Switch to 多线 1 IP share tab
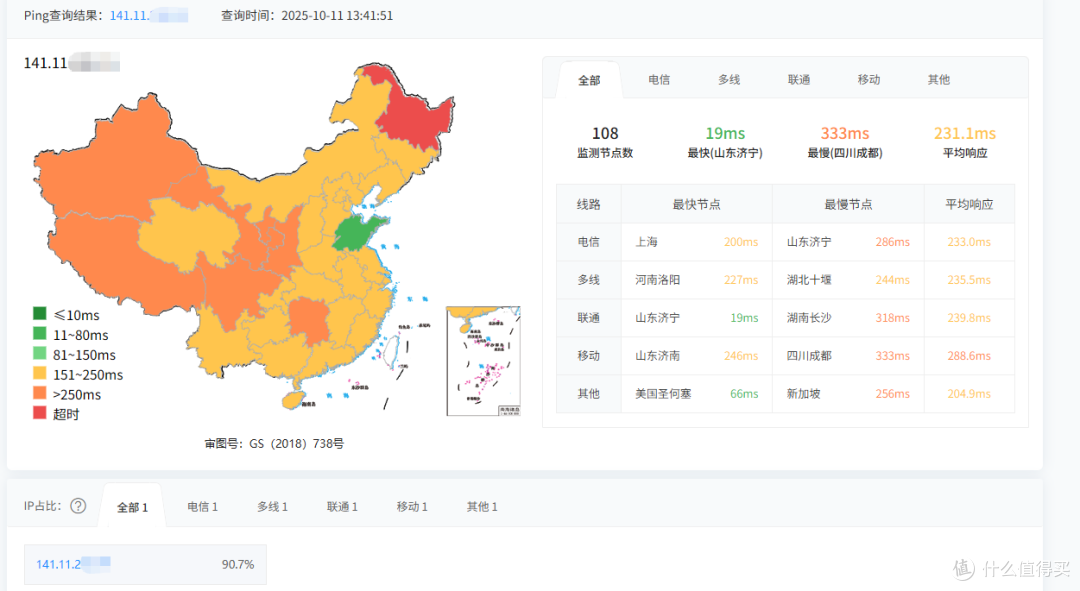Screen dimensions: 1080x591 click(x=272, y=506)
